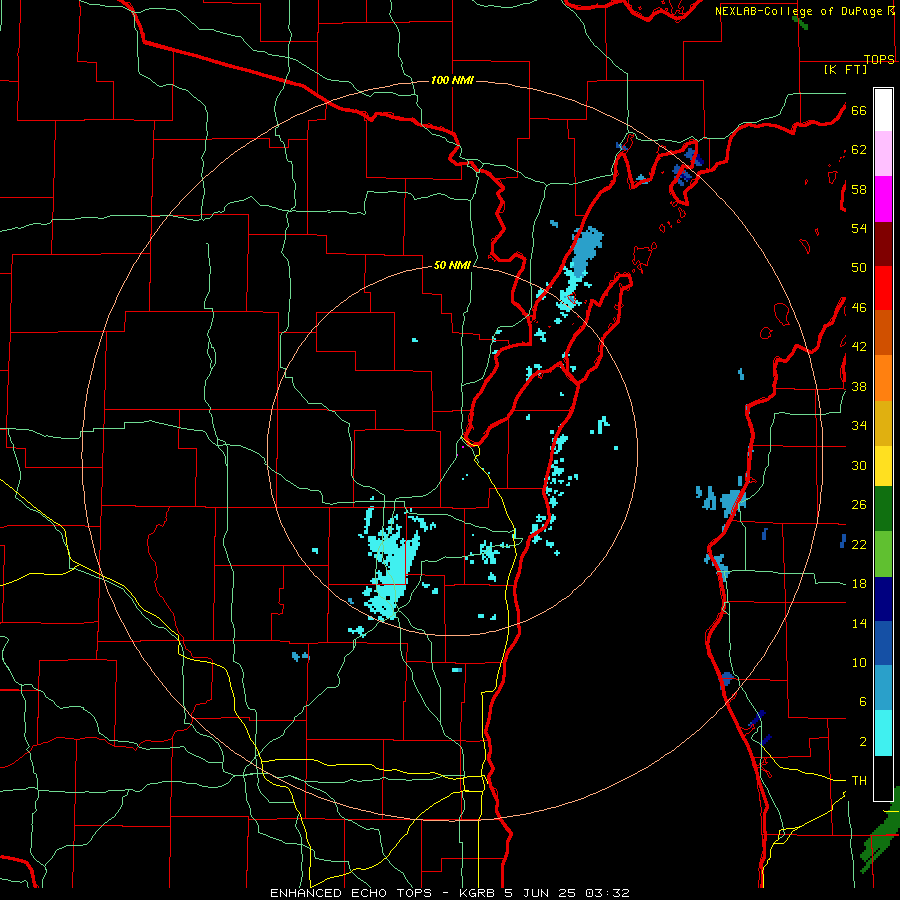Click the yellow legend color block
This screenshot has width=900, height=900.
883,465
